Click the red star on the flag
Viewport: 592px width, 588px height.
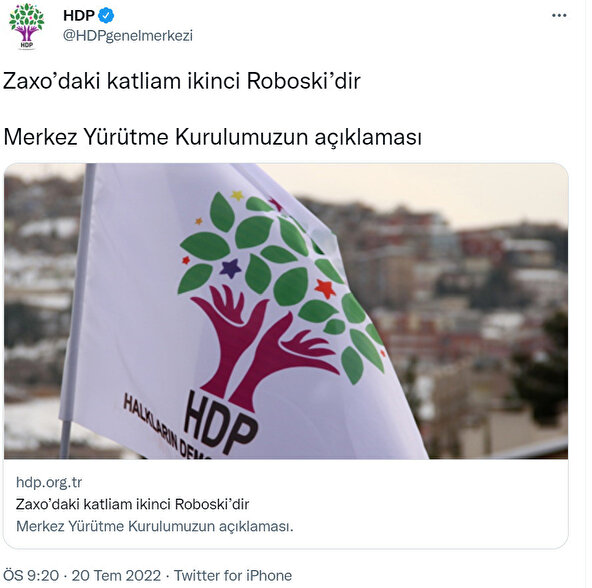(325, 289)
